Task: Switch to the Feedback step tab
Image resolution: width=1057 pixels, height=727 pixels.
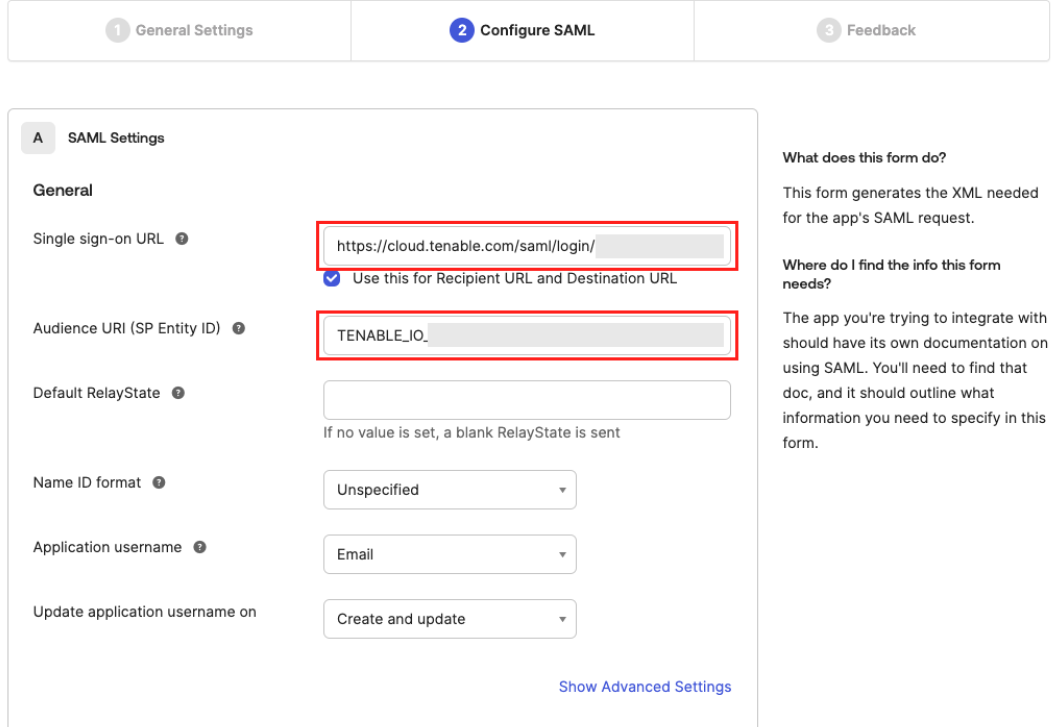Action: 868,30
